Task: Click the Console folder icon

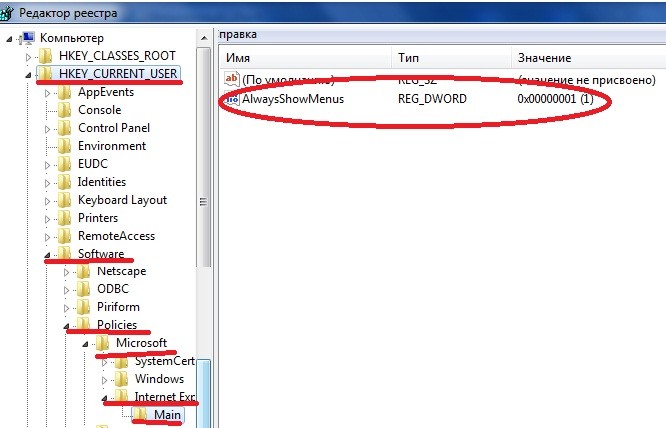Action: pos(65,110)
